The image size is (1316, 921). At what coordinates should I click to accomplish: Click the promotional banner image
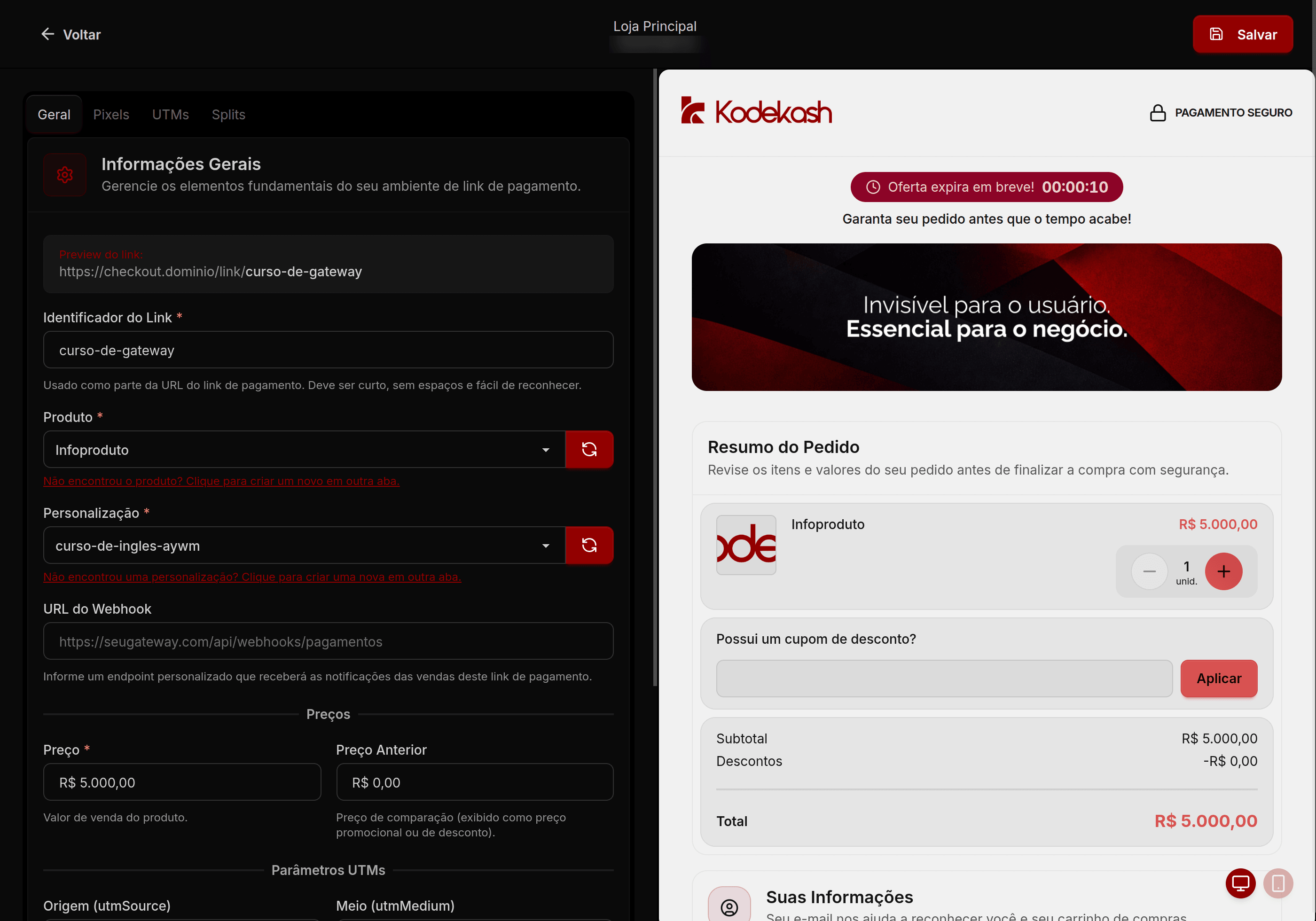pyautogui.click(x=987, y=317)
